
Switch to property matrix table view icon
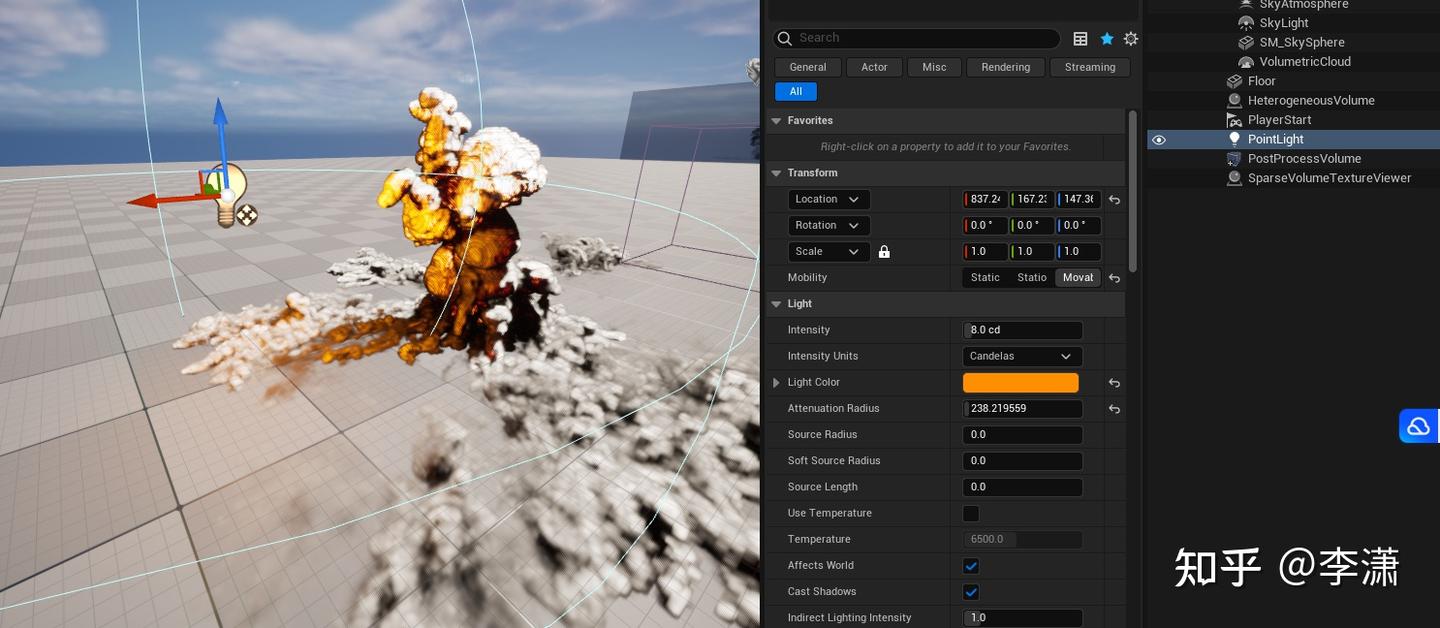click(1080, 39)
